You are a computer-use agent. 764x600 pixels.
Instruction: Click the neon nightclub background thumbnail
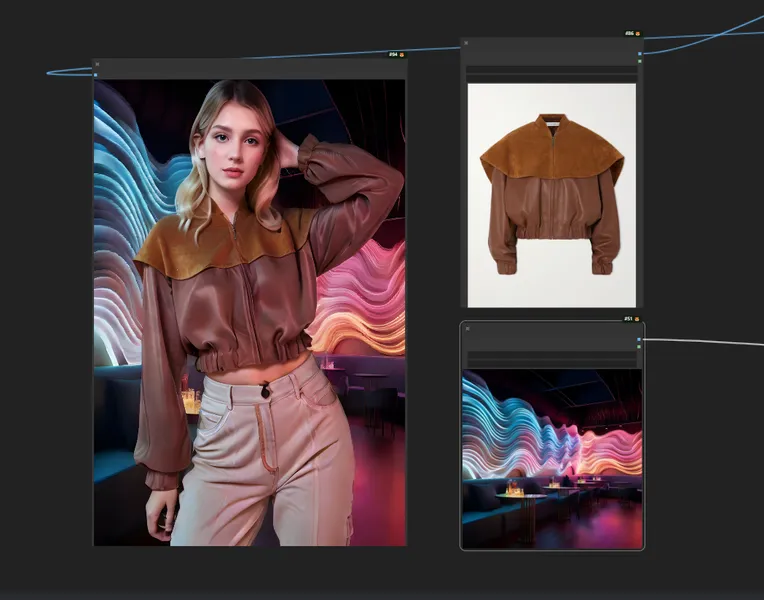pos(551,458)
